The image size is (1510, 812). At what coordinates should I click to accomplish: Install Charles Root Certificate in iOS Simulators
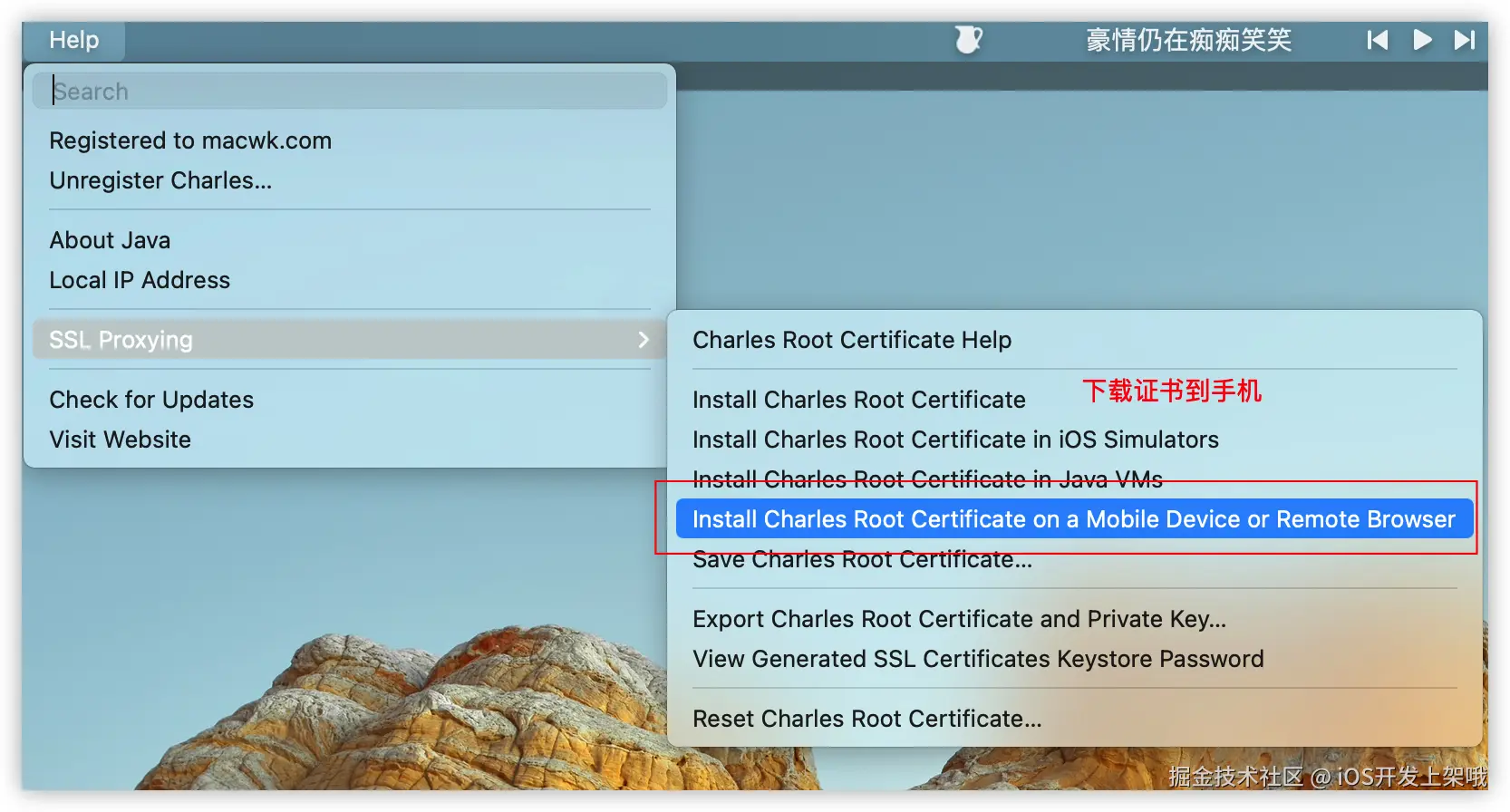pos(1075,440)
